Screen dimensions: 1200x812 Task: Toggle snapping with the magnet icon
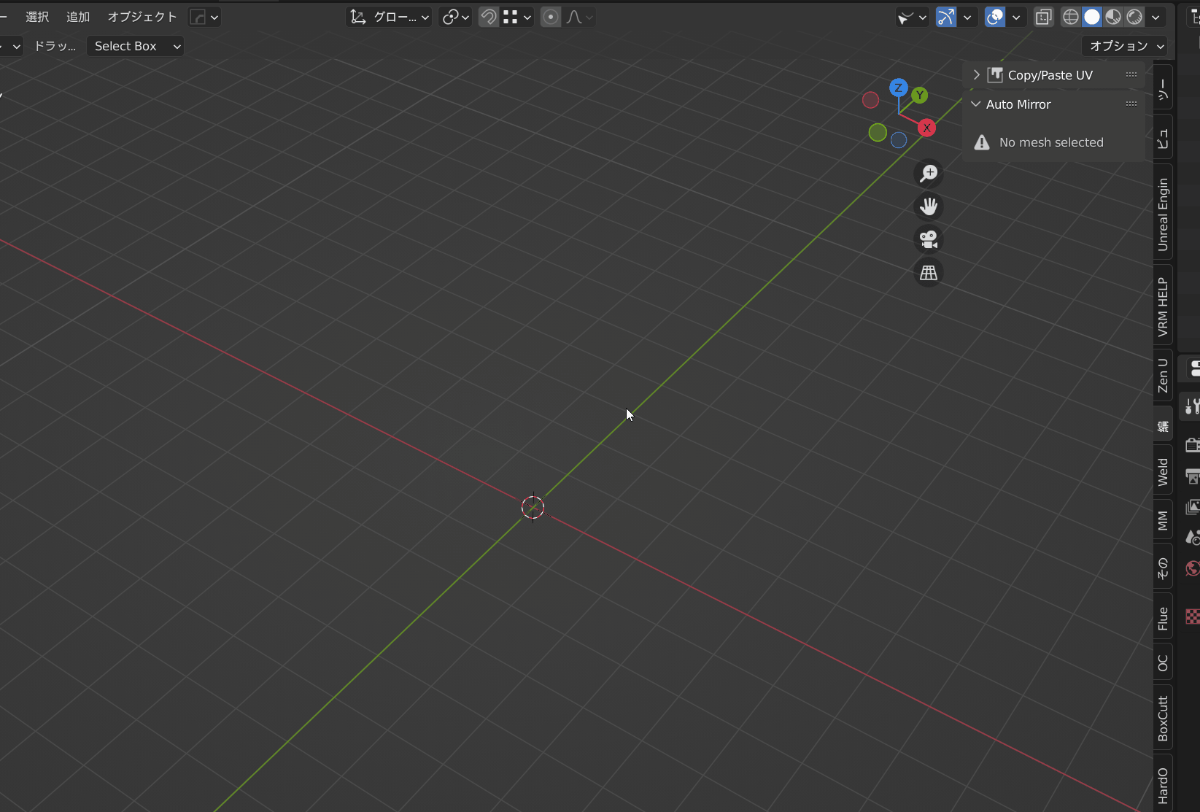coord(489,17)
